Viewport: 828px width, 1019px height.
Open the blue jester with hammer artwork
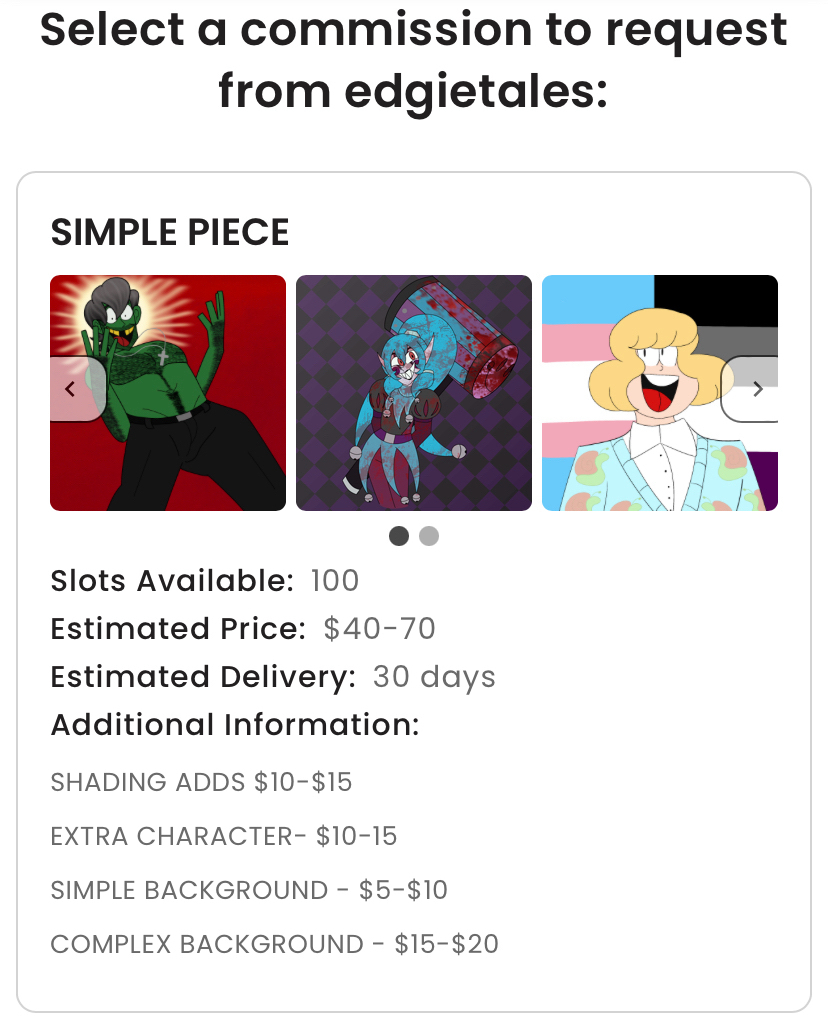414,393
